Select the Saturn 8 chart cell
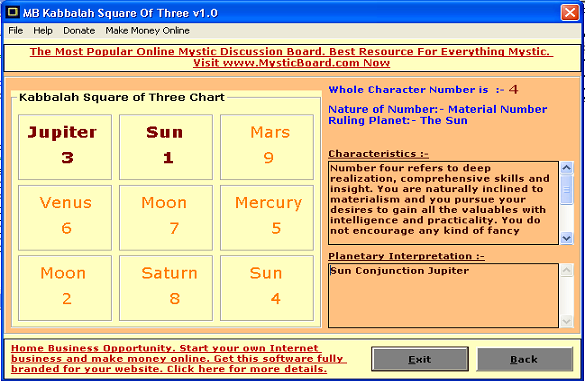 tap(166, 288)
